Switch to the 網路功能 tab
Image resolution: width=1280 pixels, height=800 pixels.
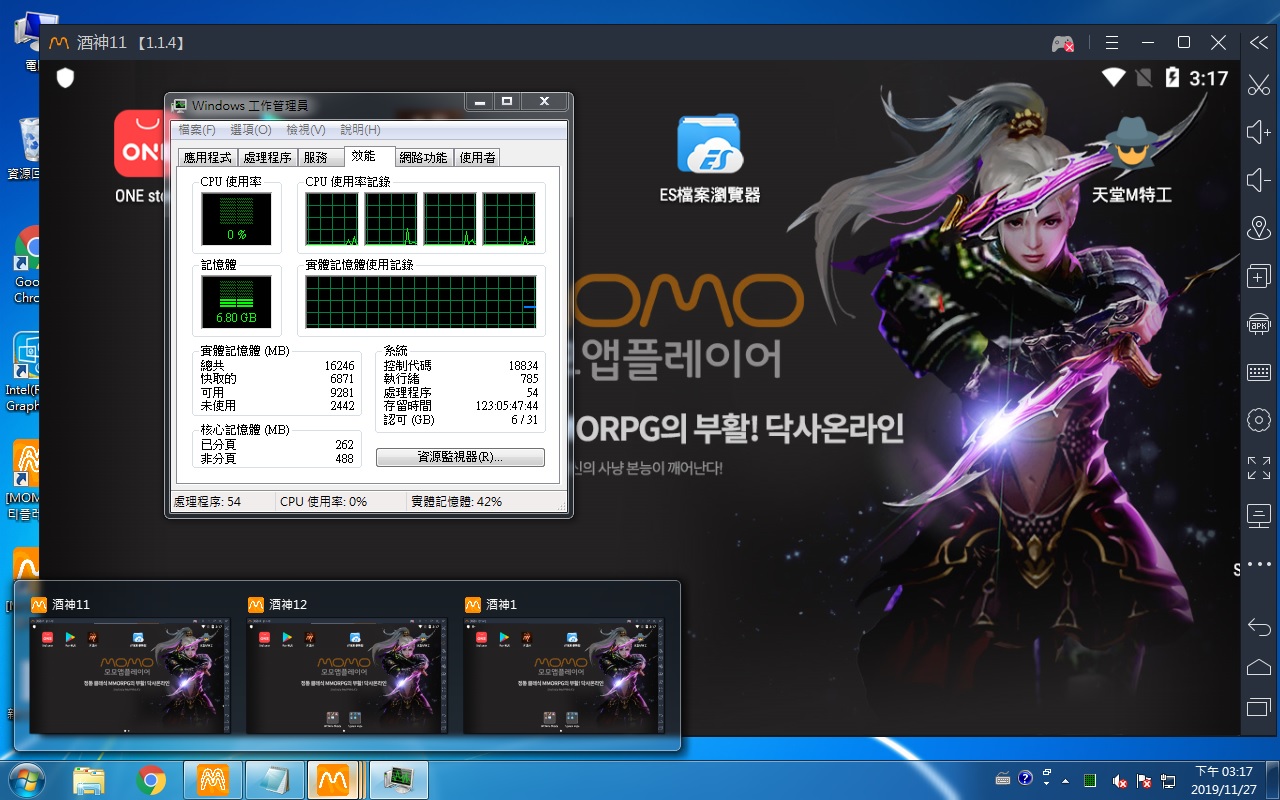[x=423, y=158]
